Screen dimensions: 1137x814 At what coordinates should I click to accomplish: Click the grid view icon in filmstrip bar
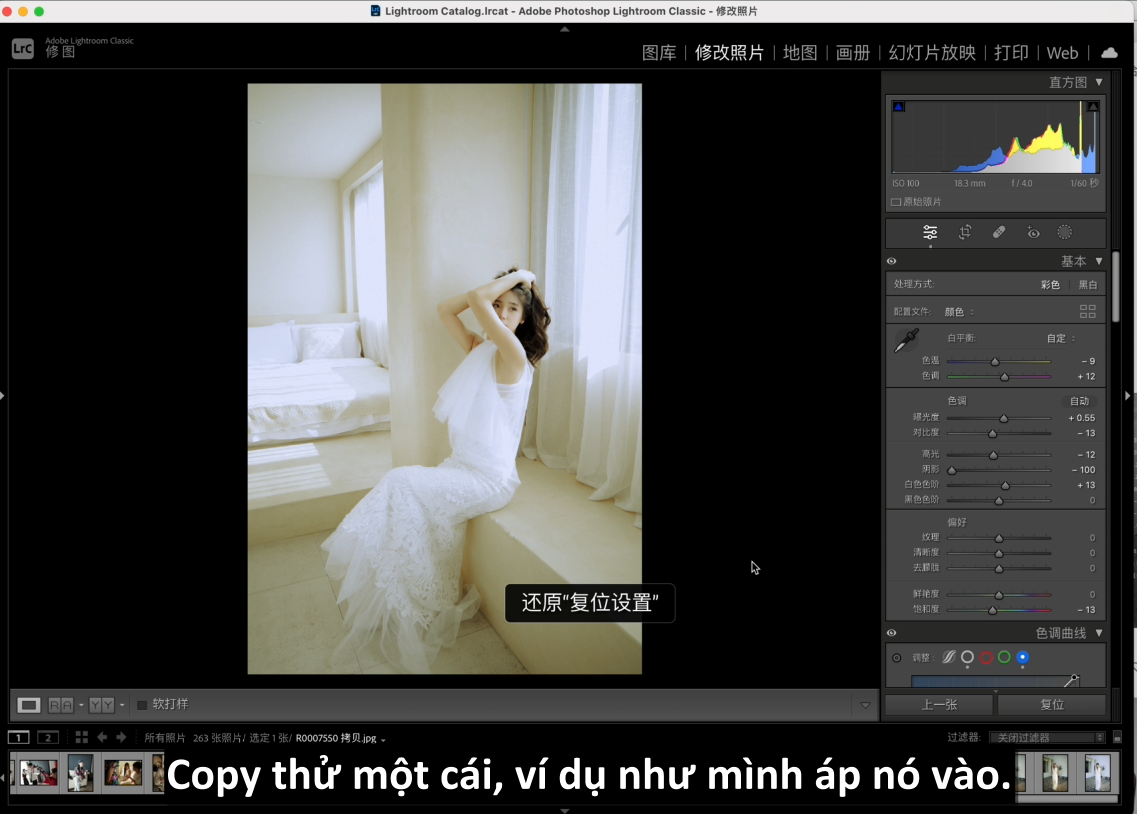click(82, 737)
